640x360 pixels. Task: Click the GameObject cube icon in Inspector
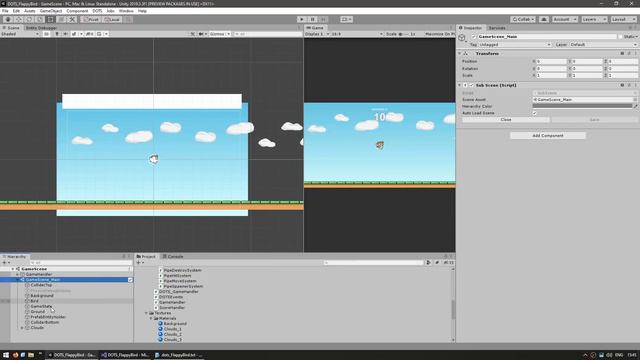point(462,38)
